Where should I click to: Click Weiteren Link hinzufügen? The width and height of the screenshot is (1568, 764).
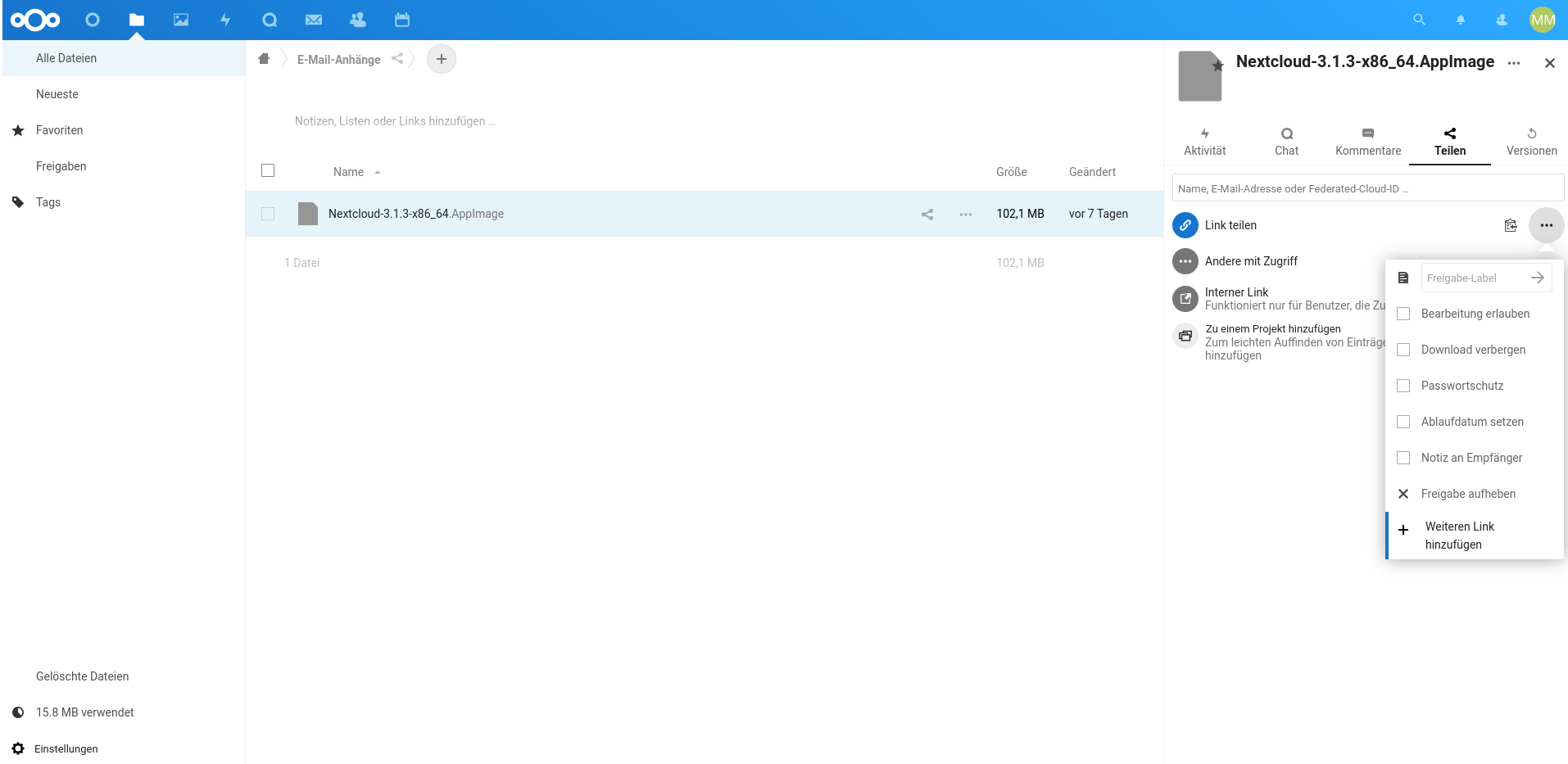click(x=1475, y=536)
